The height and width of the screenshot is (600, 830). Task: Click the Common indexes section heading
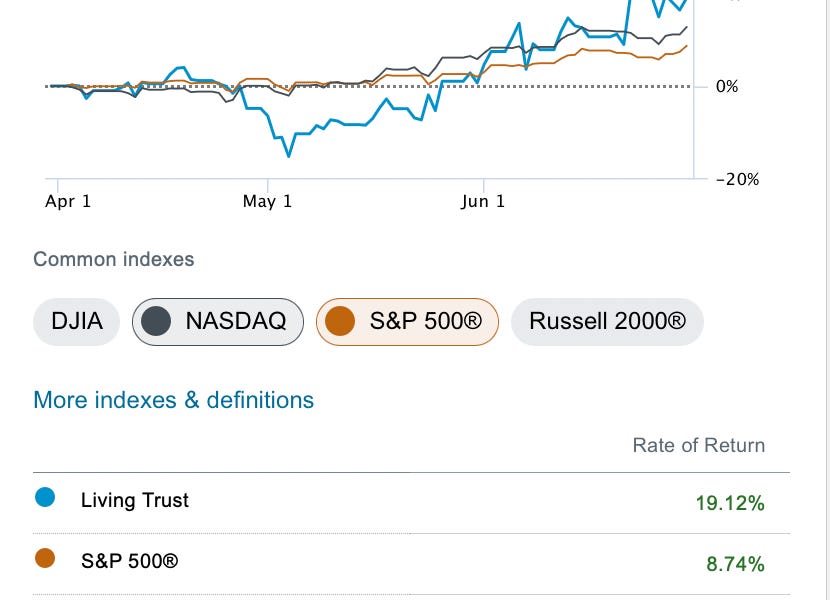[114, 258]
